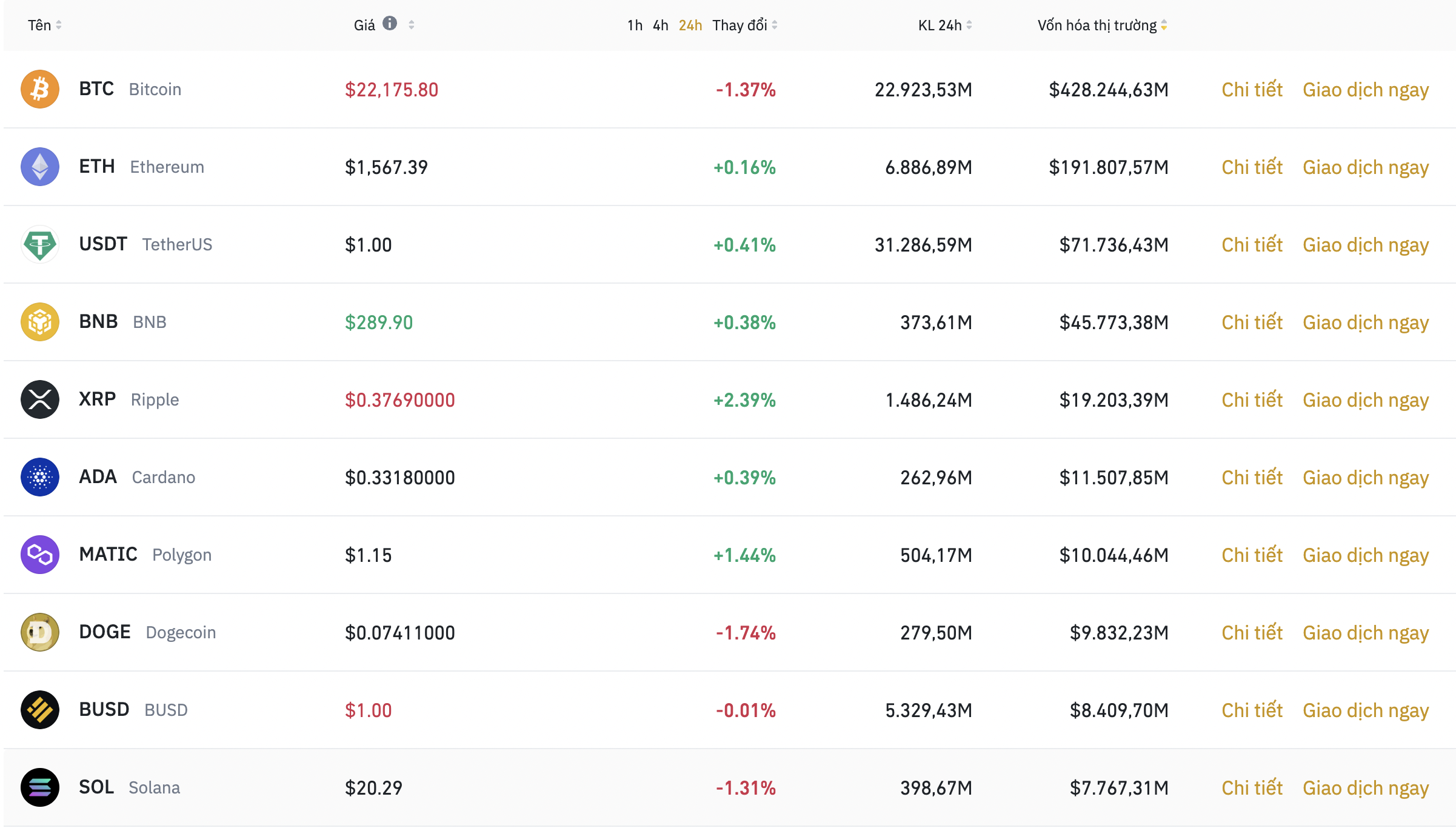Click the TetherUS name label

177,245
